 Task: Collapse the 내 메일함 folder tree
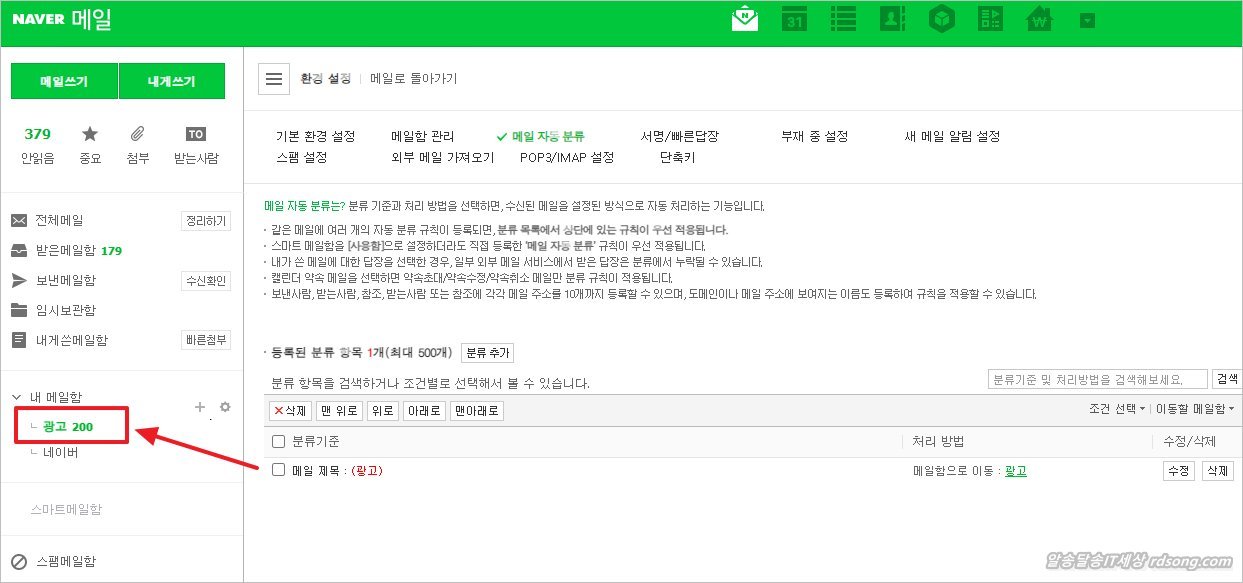point(17,398)
